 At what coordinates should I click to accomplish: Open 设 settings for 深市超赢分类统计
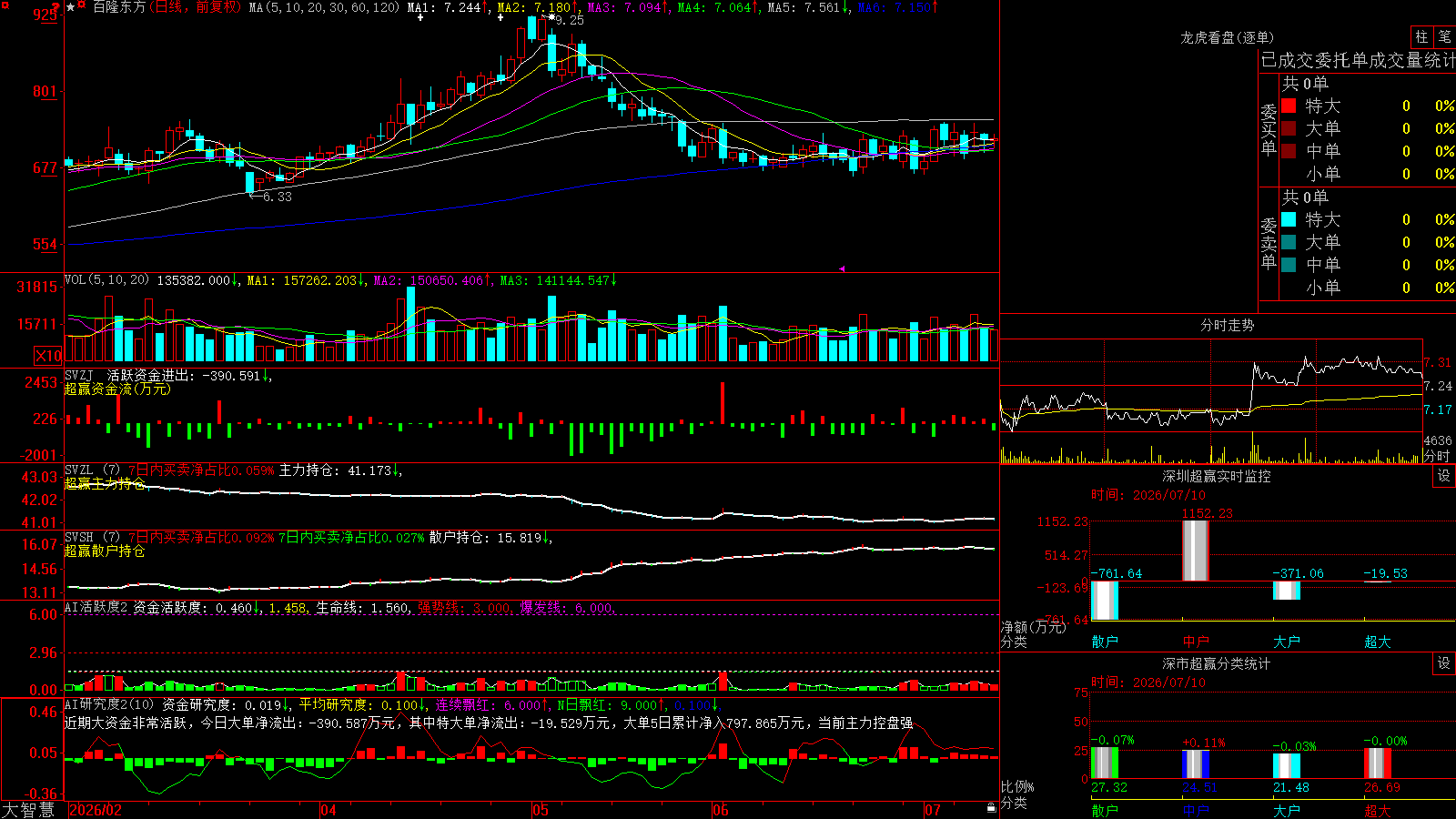click(x=1444, y=663)
